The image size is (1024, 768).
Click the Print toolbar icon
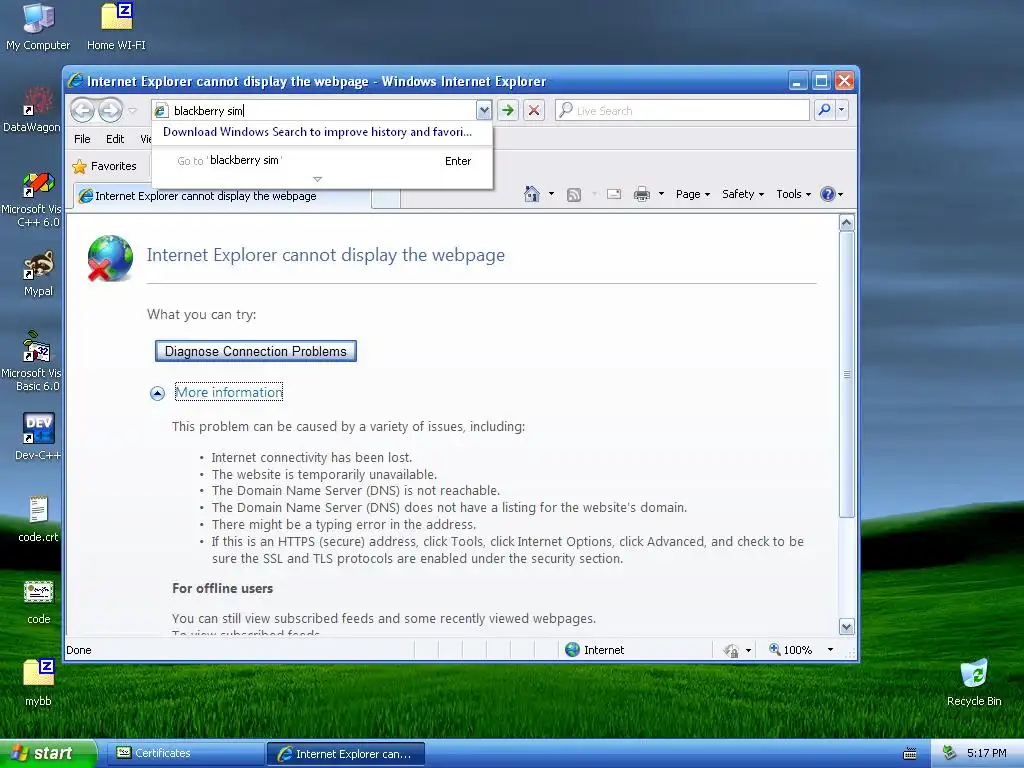pyautogui.click(x=642, y=194)
